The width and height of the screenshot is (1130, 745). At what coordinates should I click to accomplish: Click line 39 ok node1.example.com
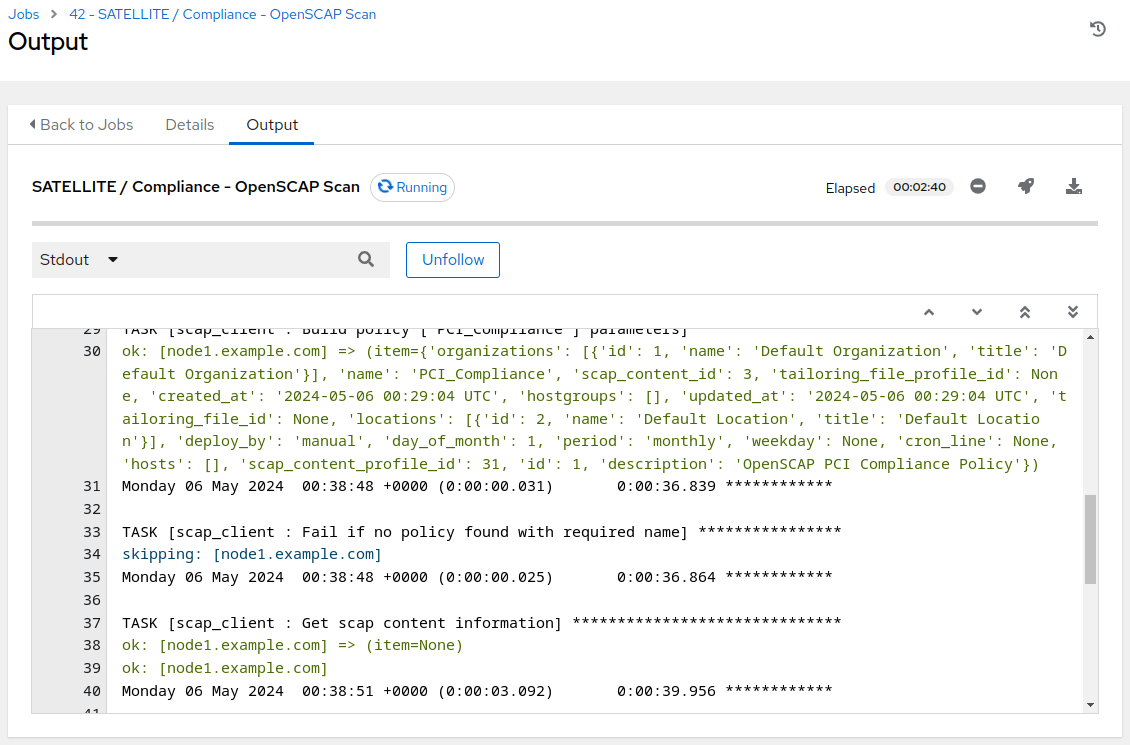pyautogui.click(x=225, y=668)
